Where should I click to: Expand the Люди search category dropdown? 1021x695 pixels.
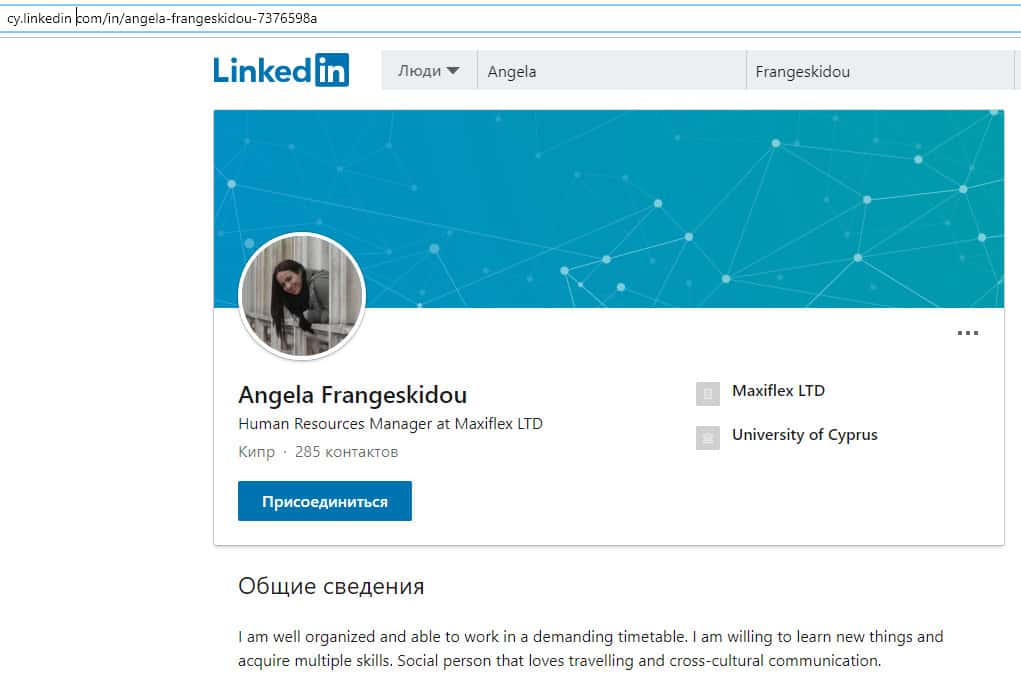[428, 71]
